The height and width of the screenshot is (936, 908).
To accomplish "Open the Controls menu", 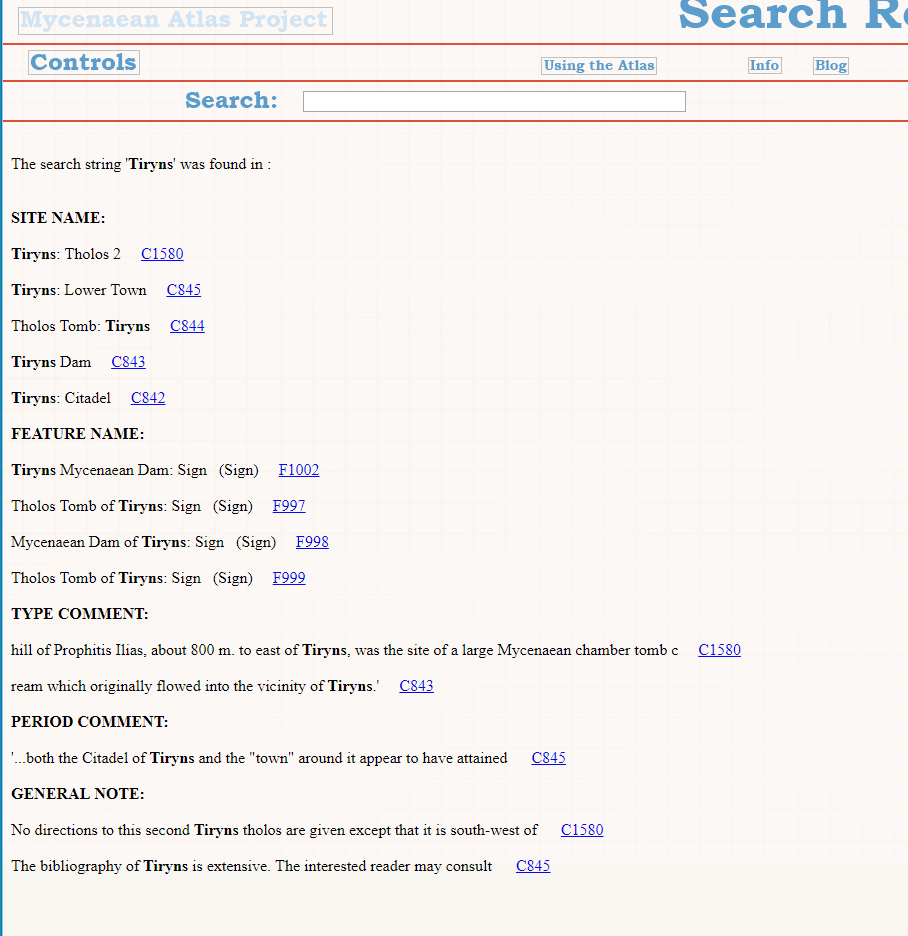I will 84,63.
